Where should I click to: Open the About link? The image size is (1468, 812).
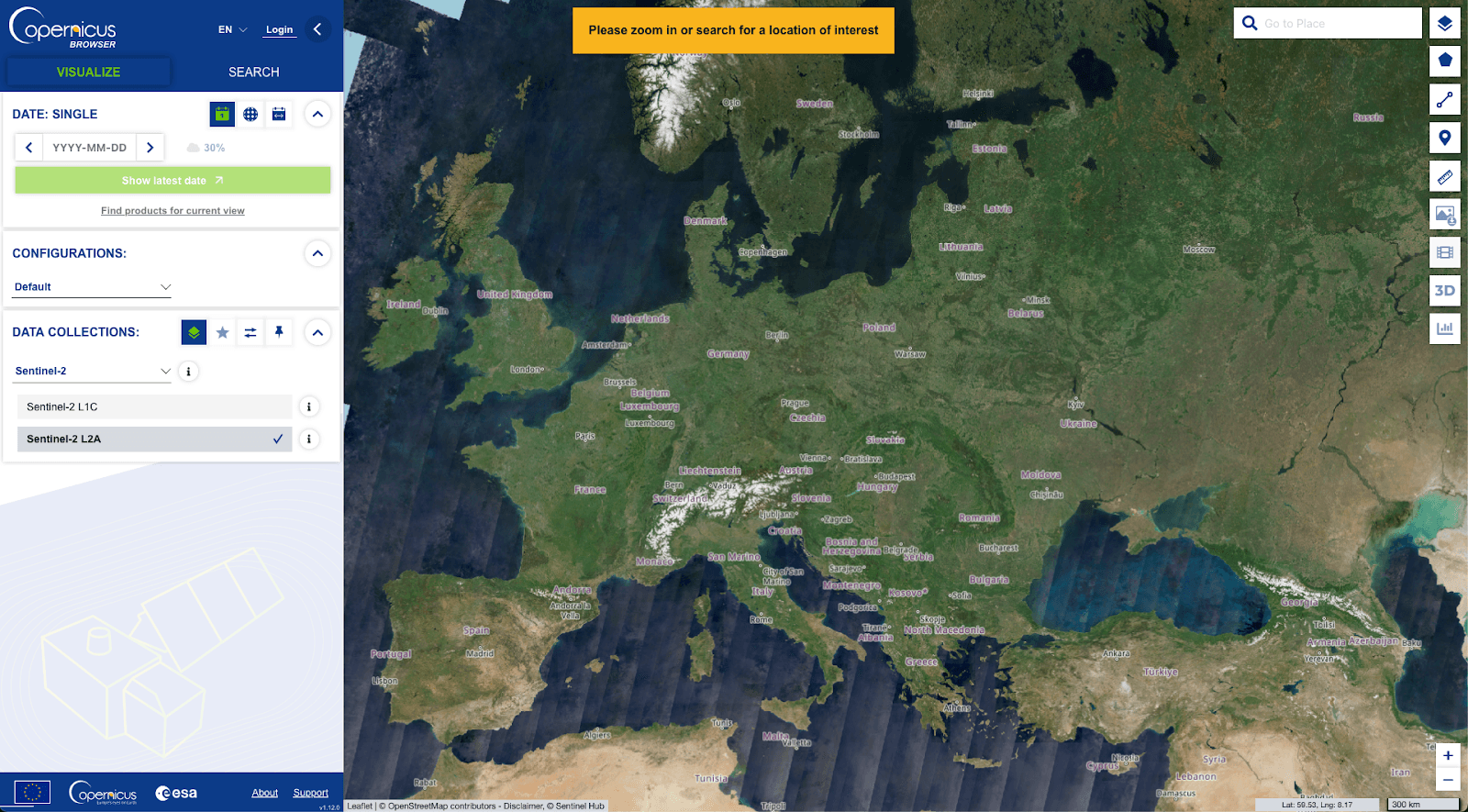tap(265, 793)
